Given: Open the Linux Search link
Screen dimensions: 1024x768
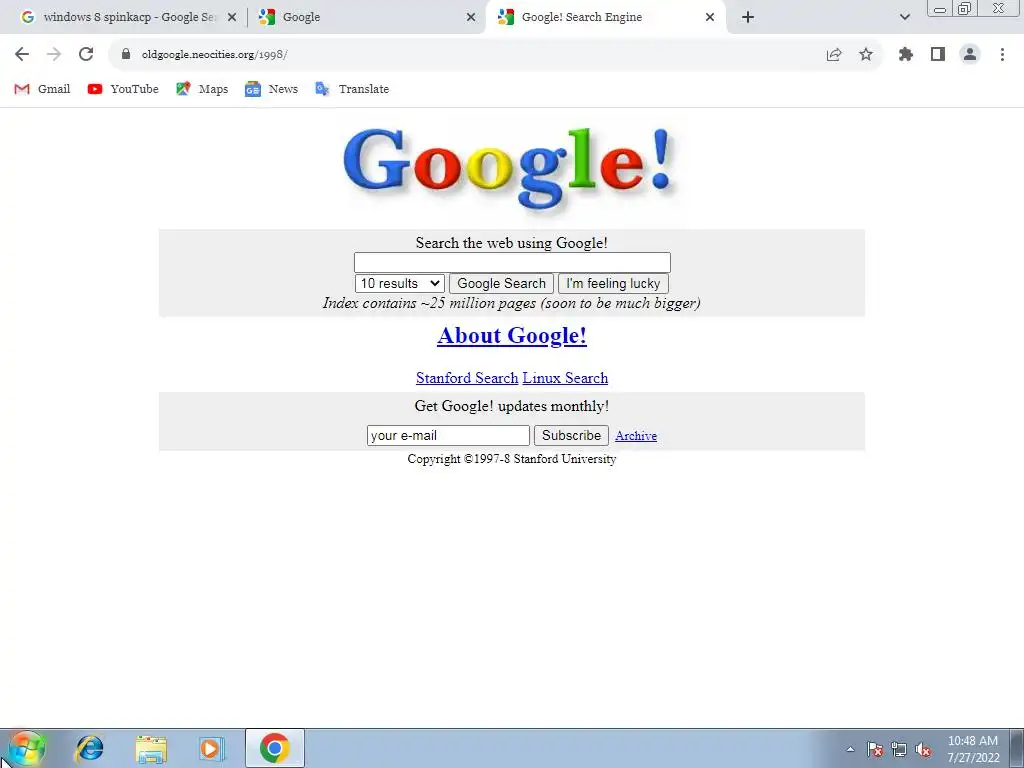Looking at the screenshot, I should coord(565,378).
